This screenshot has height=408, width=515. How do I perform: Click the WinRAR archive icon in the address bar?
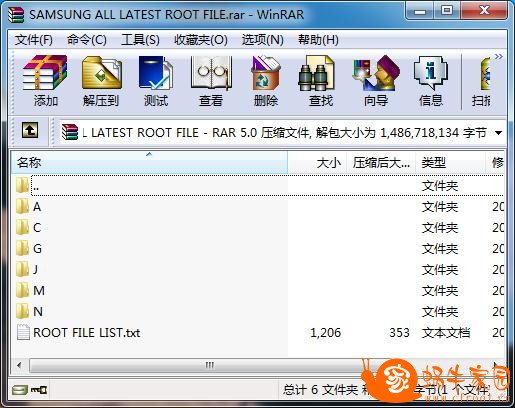pyautogui.click(x=70, y=132)
